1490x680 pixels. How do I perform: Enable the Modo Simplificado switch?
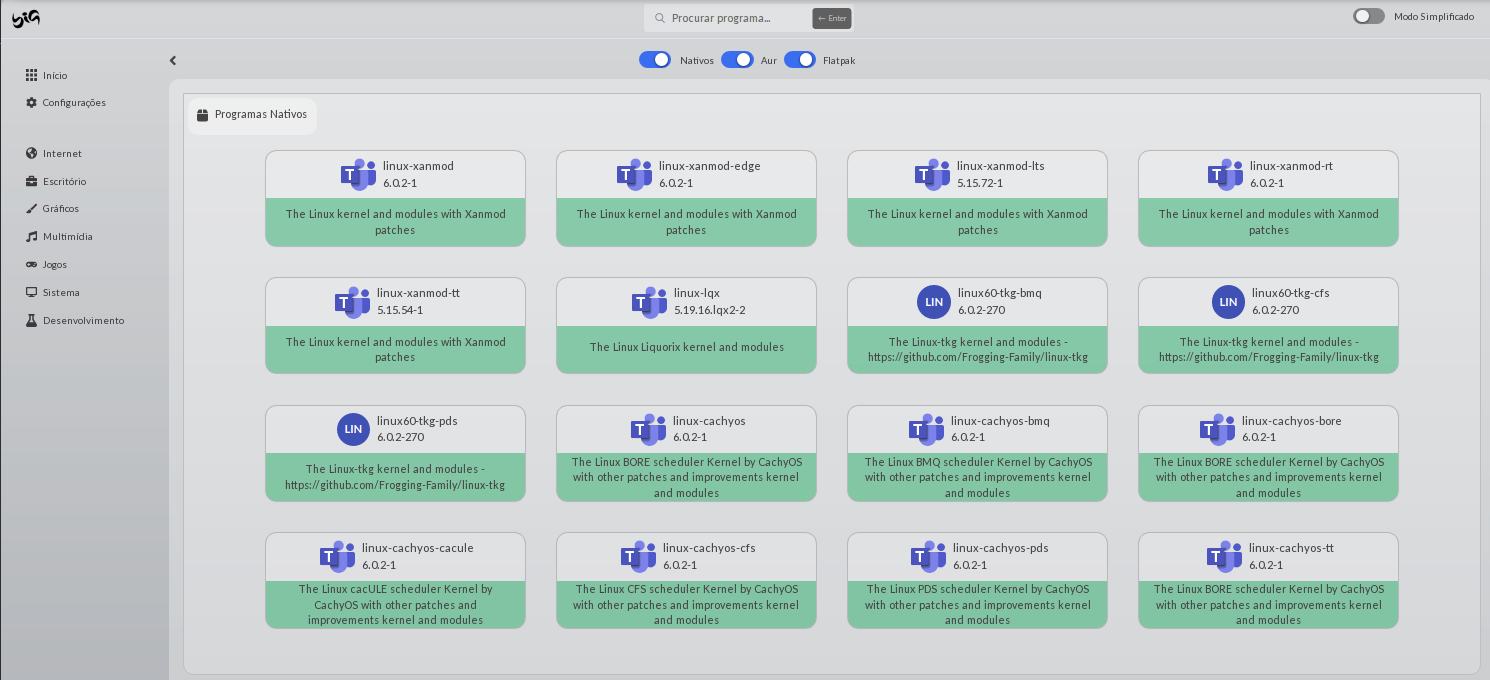coord(1369,16)
